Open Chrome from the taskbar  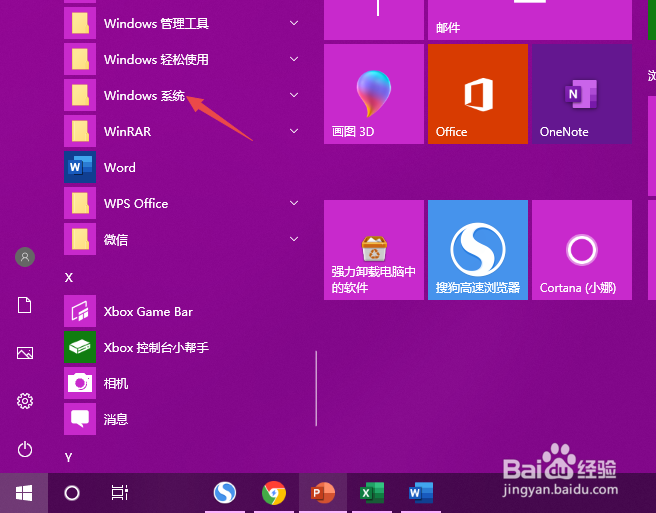coord(274,492)
